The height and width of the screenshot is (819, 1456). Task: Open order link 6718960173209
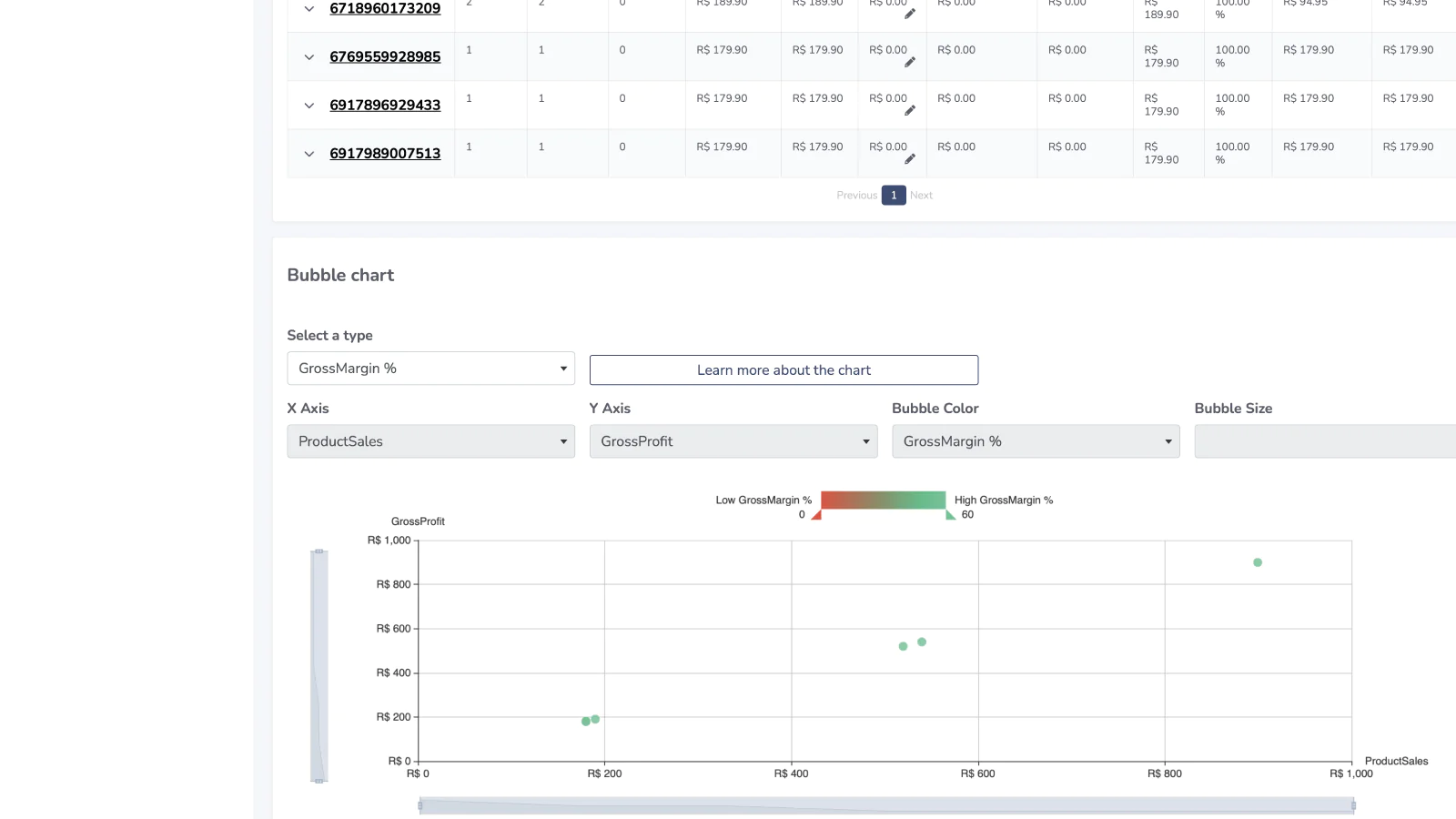click(x=385, y=9)
